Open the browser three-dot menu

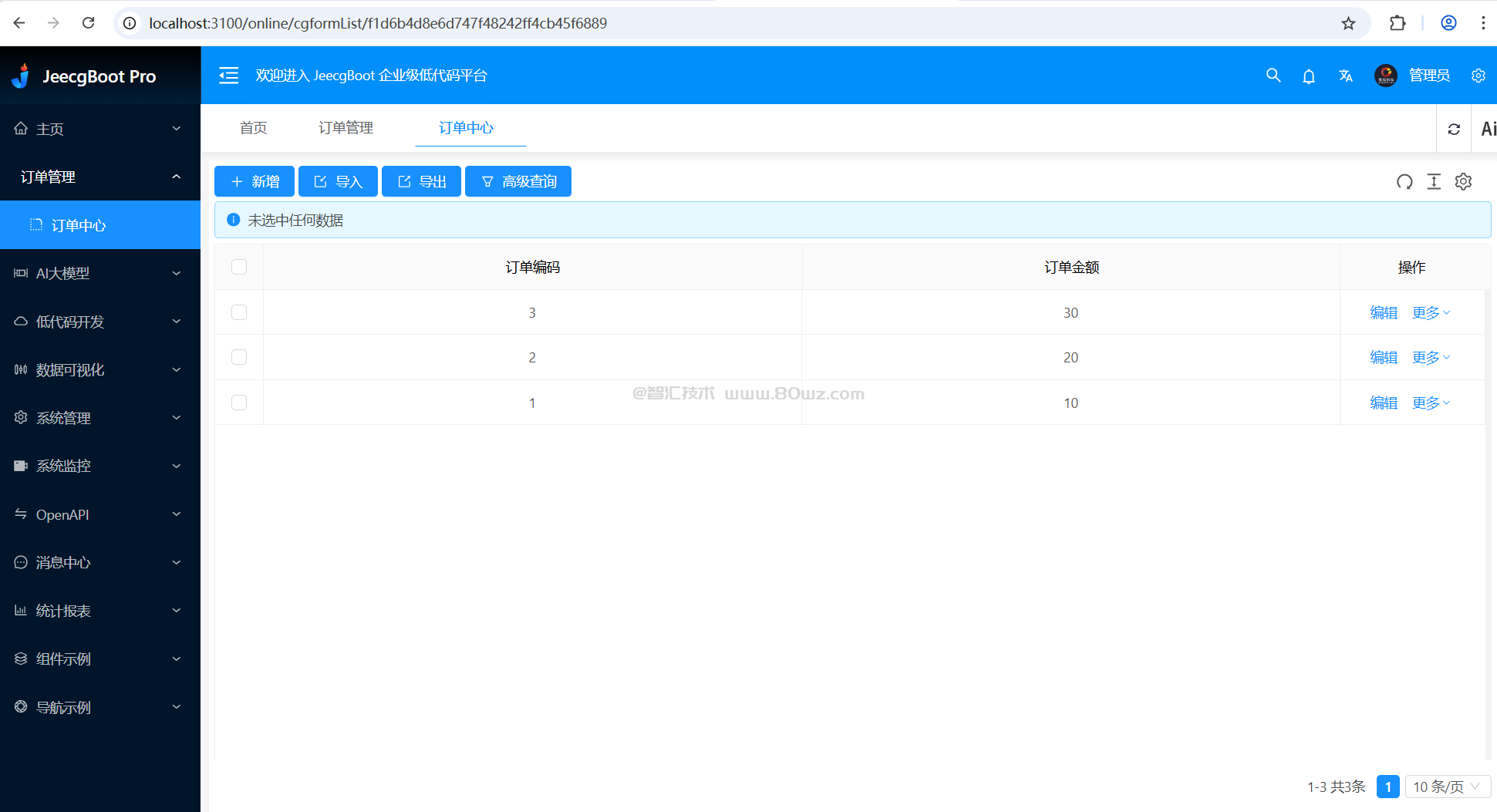point(1483,23)
